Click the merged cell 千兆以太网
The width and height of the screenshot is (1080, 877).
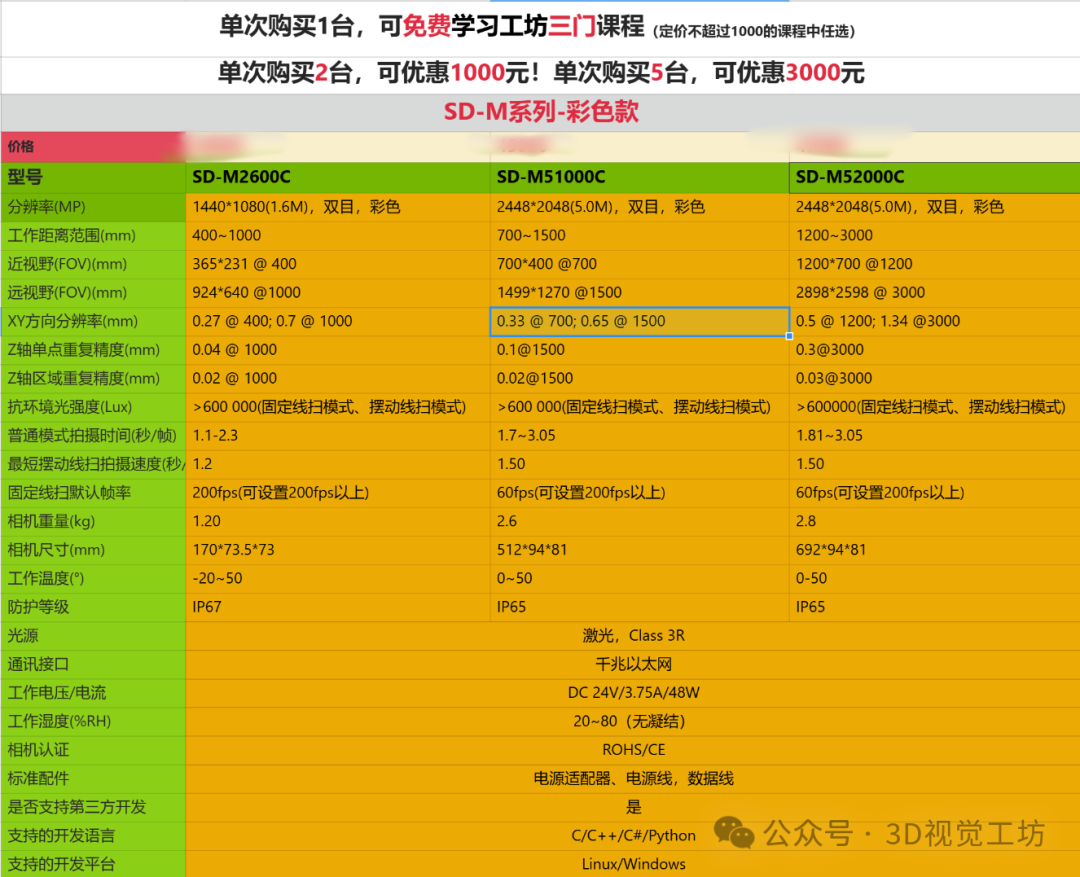tap(633, 665)
